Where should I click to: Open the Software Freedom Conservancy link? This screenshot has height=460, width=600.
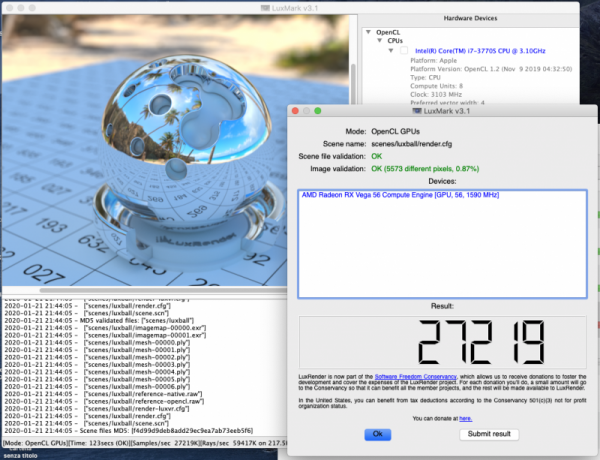[x=416, y=377]
